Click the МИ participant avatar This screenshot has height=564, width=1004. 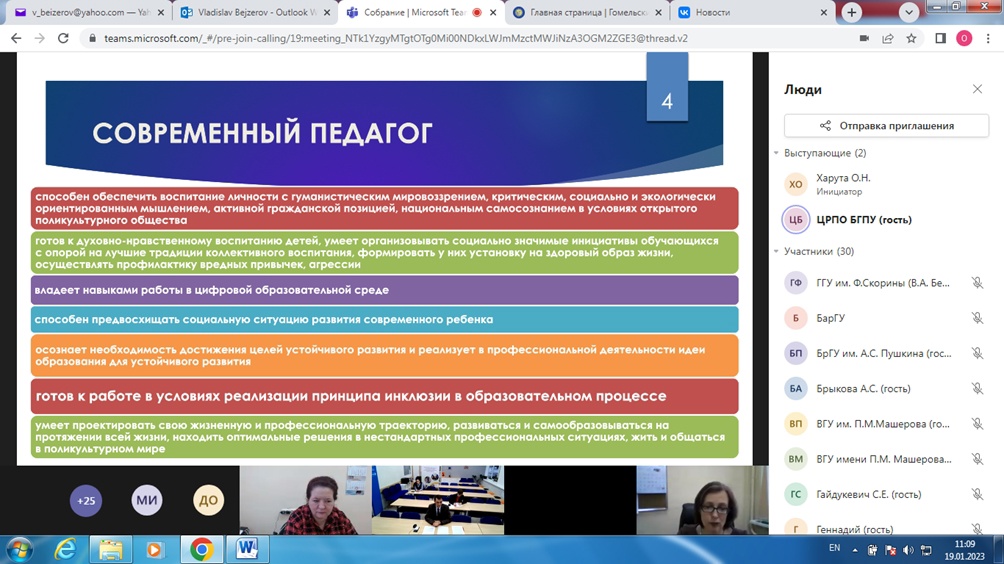(x=147, y=501)
